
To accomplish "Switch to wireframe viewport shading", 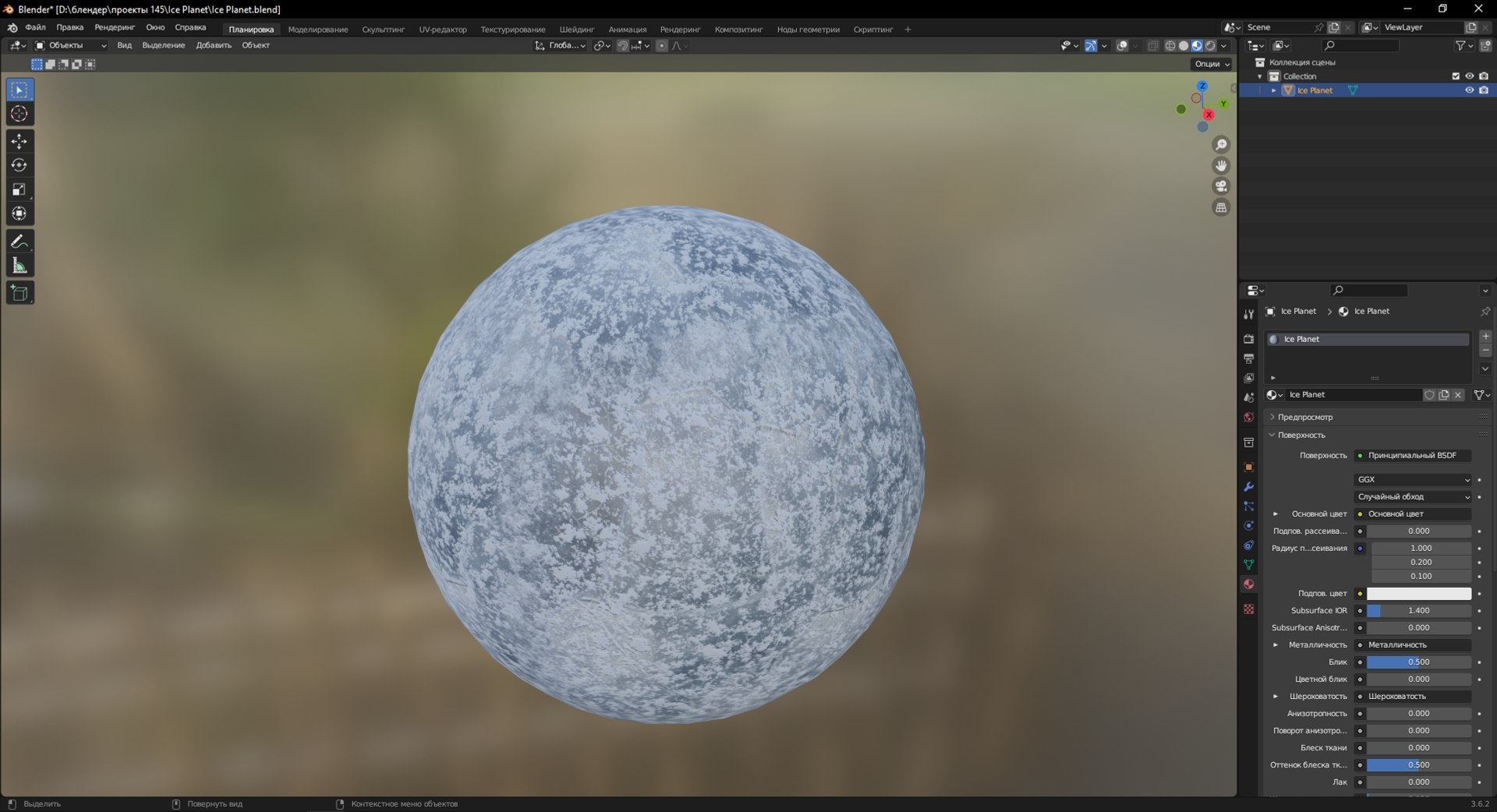I will pos(1170,46).
